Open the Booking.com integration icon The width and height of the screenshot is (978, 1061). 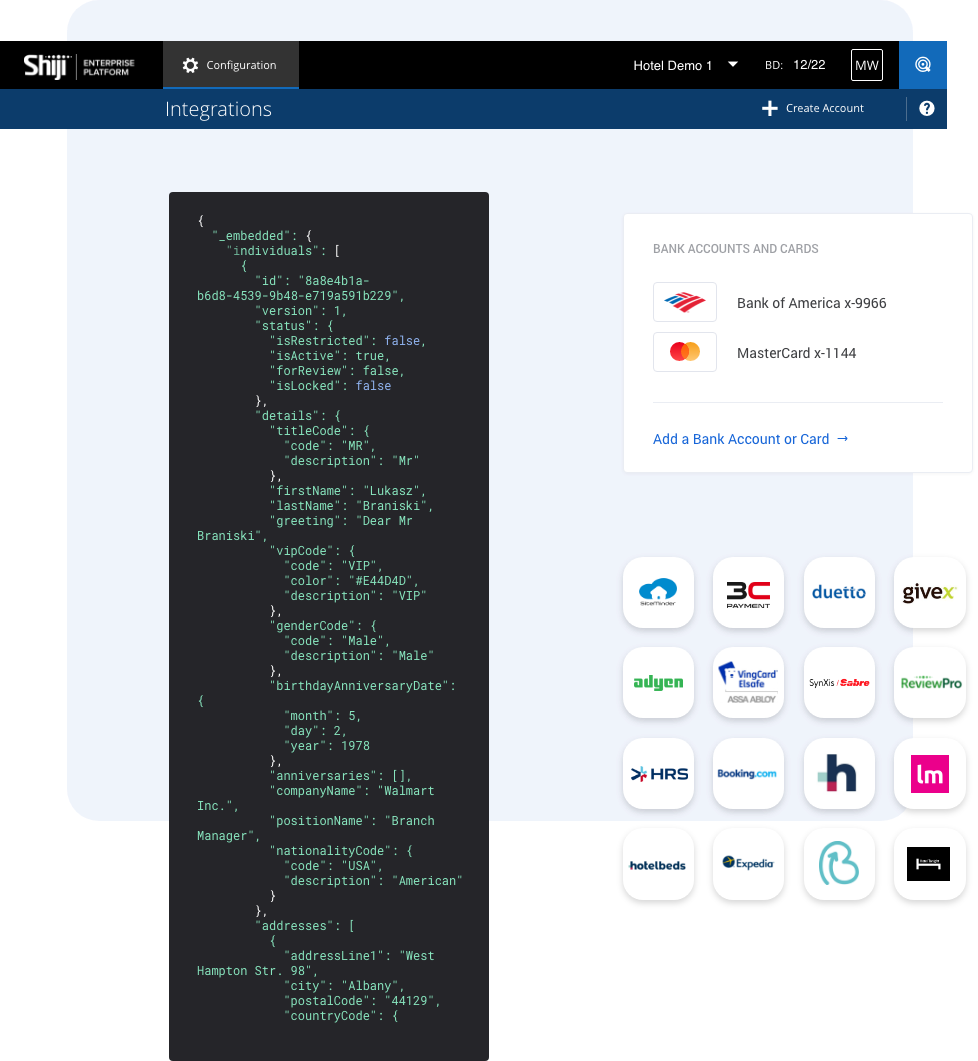[x=748, y=773]
